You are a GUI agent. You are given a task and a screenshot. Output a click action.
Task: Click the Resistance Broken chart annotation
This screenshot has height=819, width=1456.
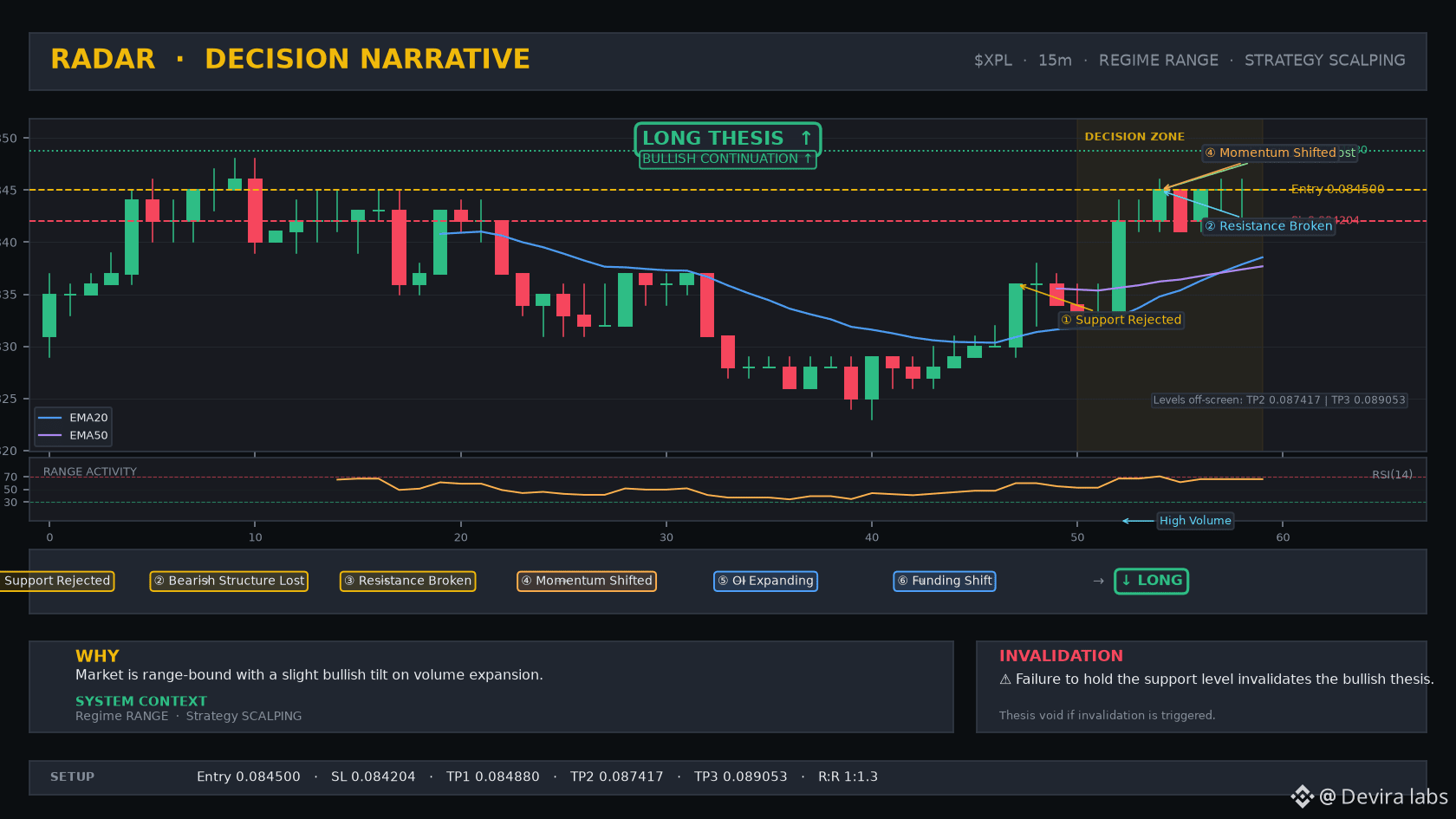coord(1268,226)
